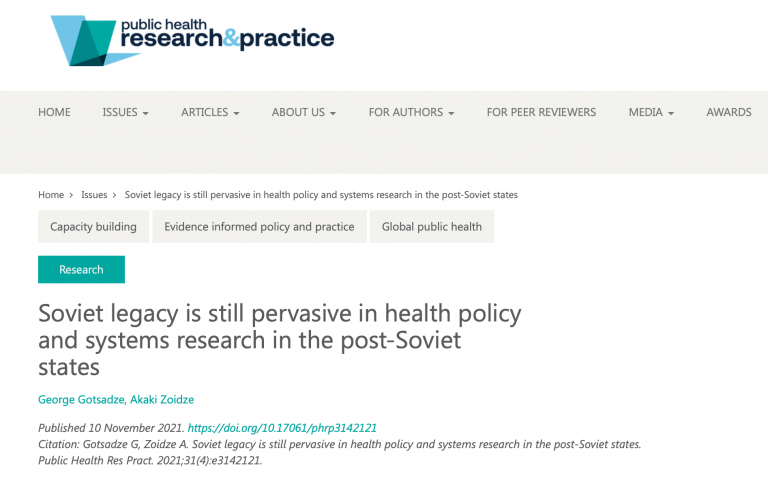Expand the ISSUES dropdown menu

[125, 112]
